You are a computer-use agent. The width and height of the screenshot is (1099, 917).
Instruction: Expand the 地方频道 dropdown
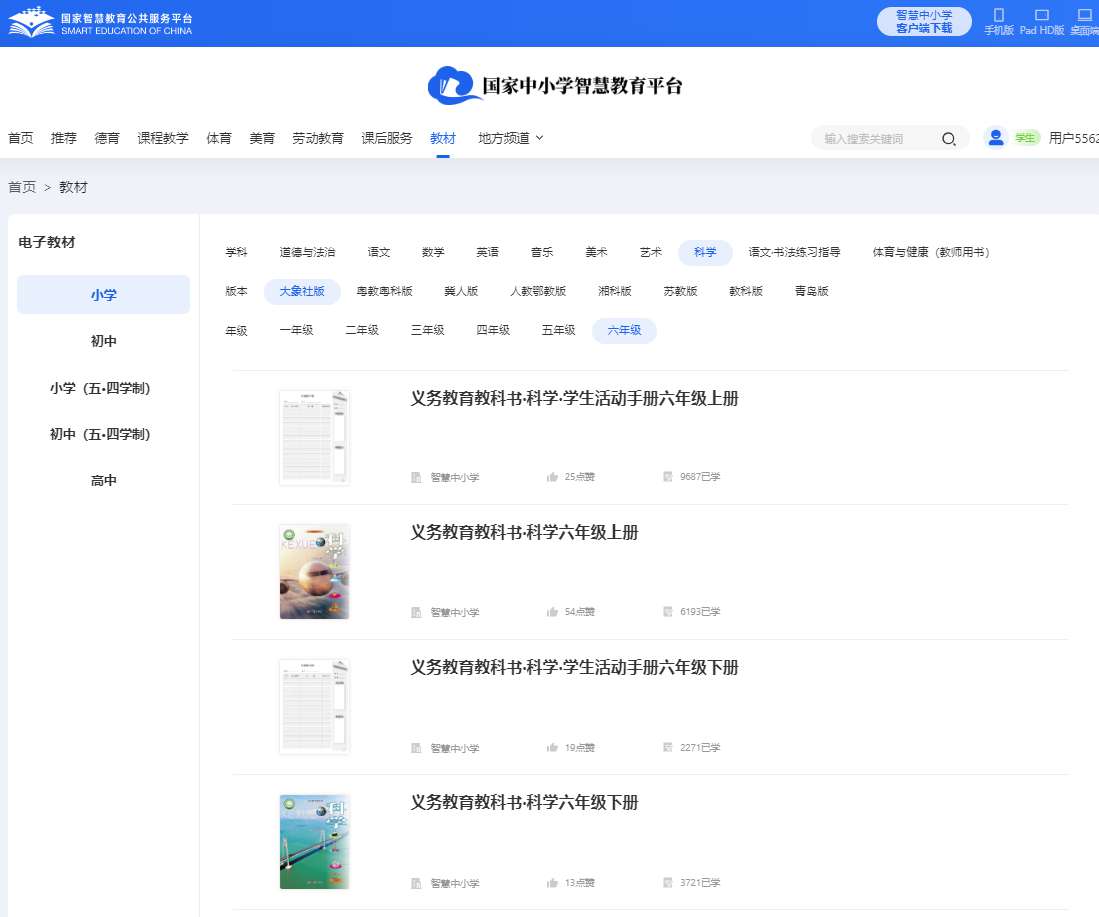coord(510,138)
